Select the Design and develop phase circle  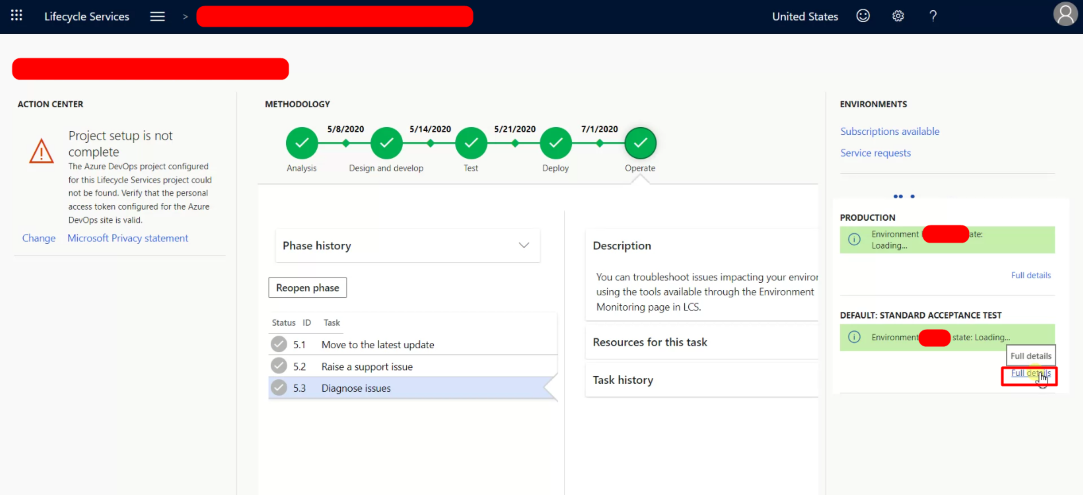pyautogui.click(x=386, y=144)
